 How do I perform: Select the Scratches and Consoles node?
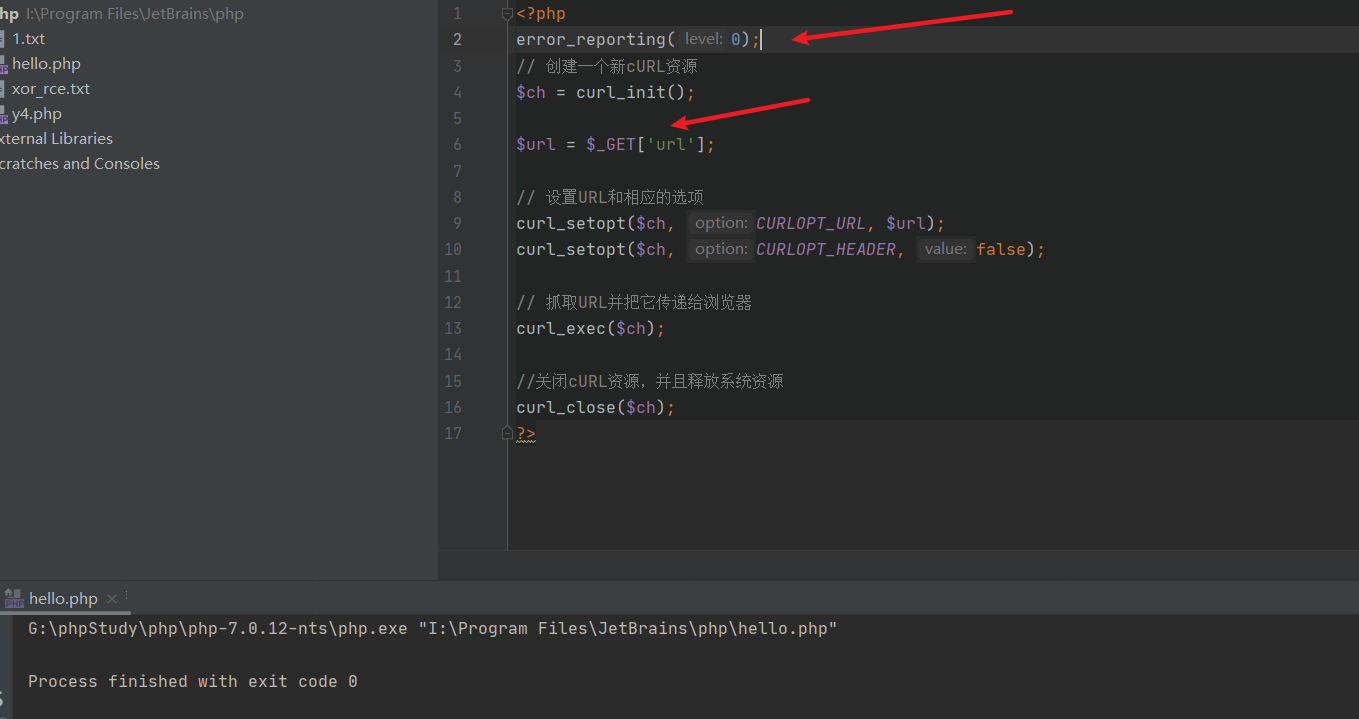[80, 164]
